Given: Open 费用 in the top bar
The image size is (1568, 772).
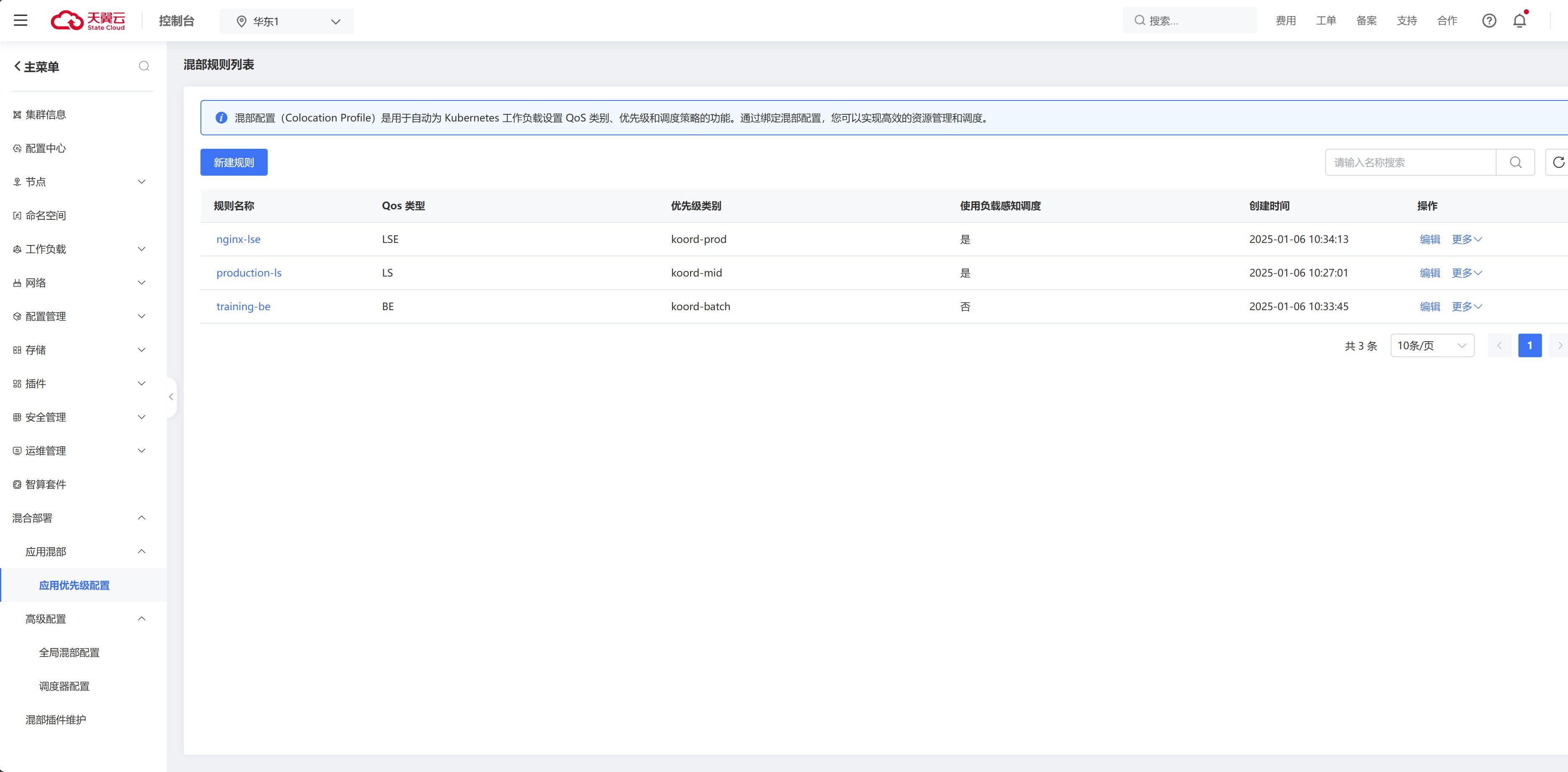Looking at the screenshot, I should [x=1286, y=21].
